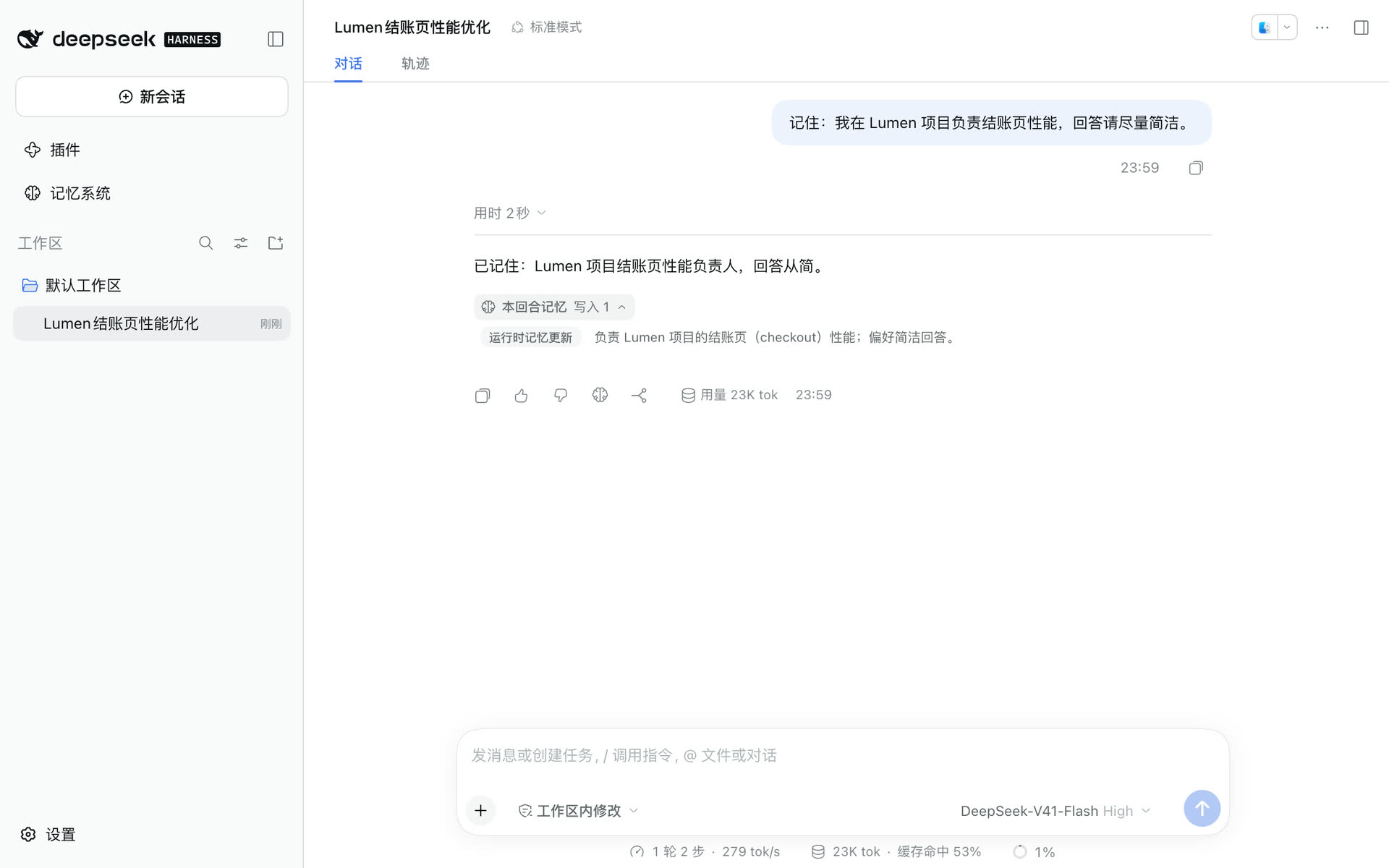This screenshot has width=1389, height=868.
Task: Click 23K tok 缓存命中 53% status
Action: click(x=896, y=851)
